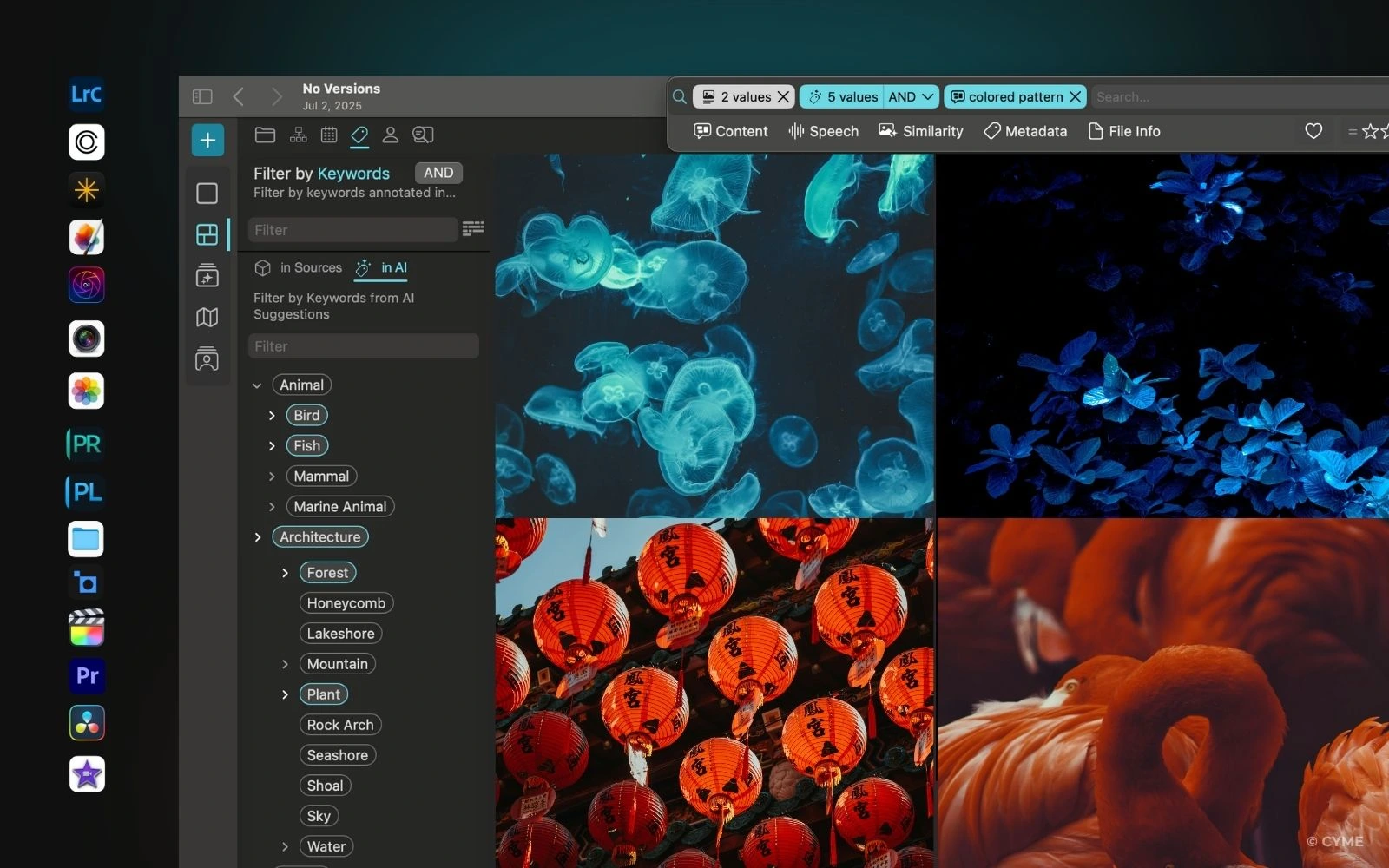
Task: Open the Speech search category
Action: pos(823,131)
